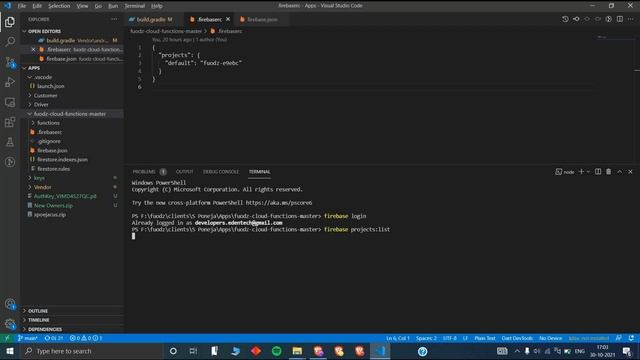640x360 pixels.
Task: Split the terminal panel
Action: click(x=598, y=172)
